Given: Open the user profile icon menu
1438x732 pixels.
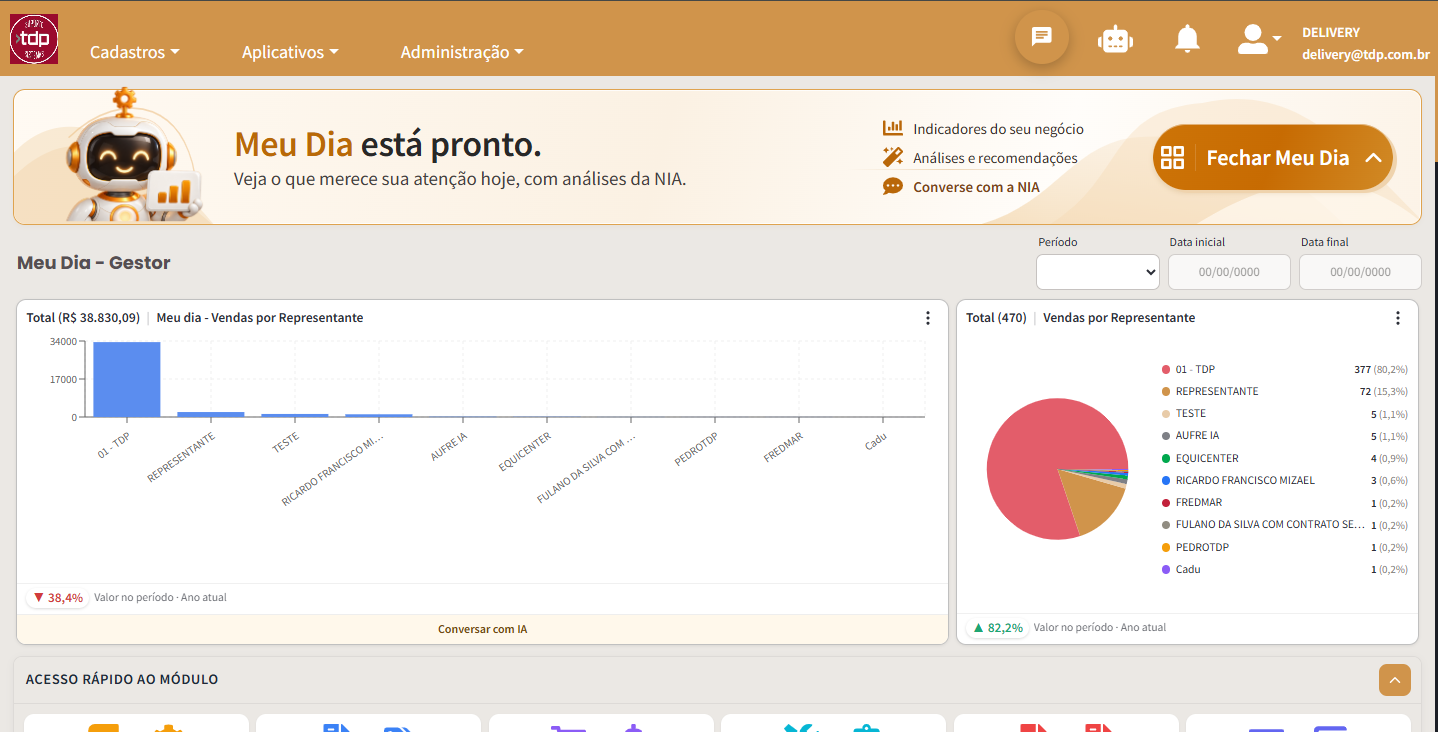Looking at the screenshot, I should tap(1259, 39).
